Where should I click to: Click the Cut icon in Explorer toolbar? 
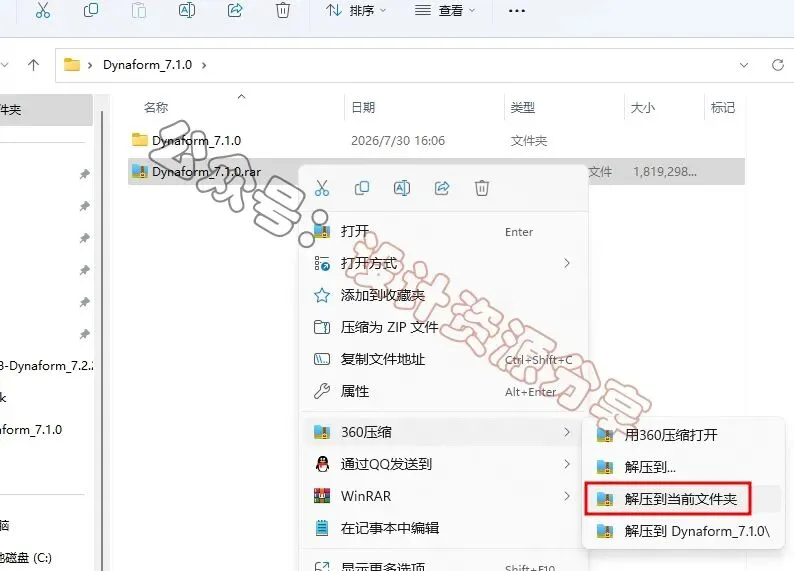[43, 10]
